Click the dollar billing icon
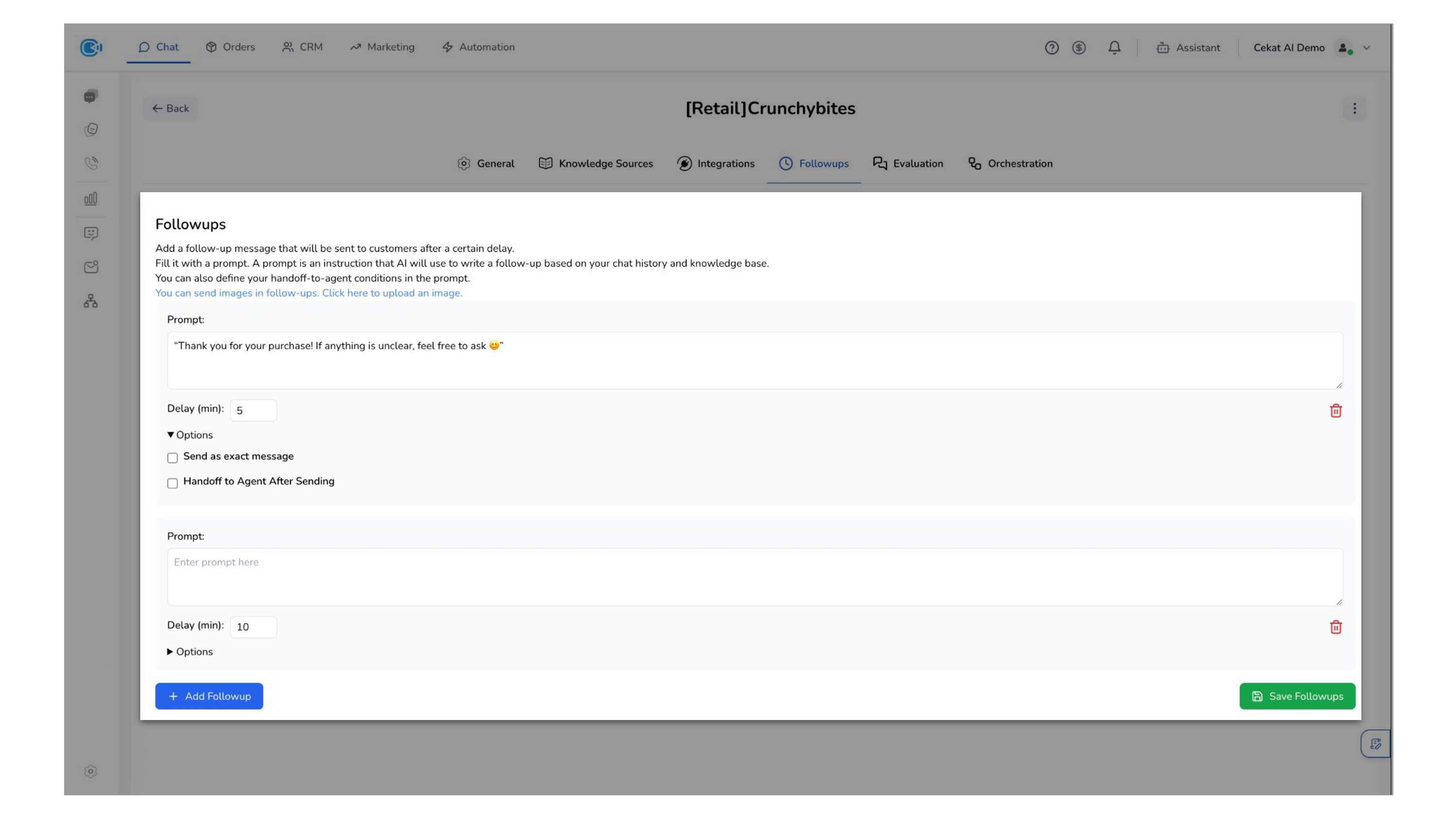The height and width of the screenshot is (819, 1456). pyautogui.click(x=1079, y=48)
